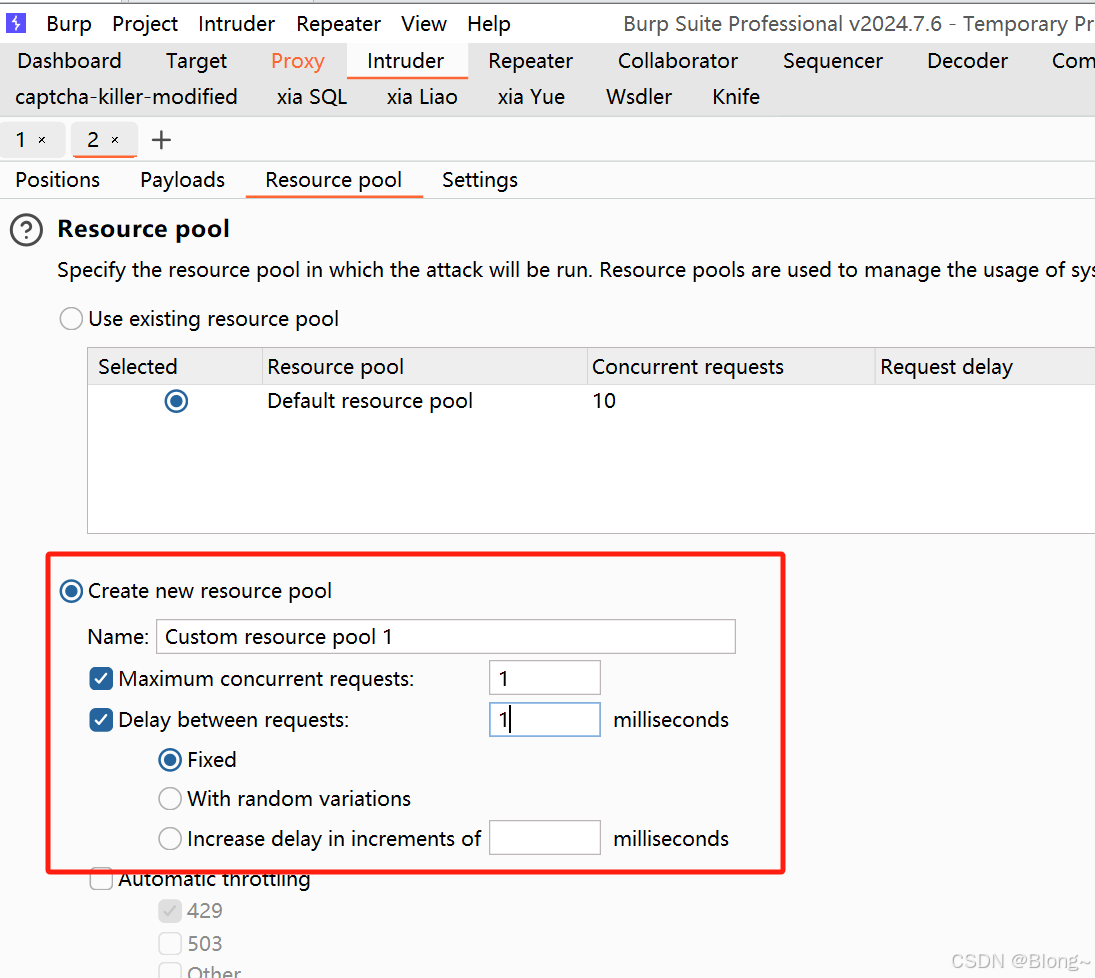Switch to the Settings sub-tab
1095x978 pixels.
[x=480, y=180]
